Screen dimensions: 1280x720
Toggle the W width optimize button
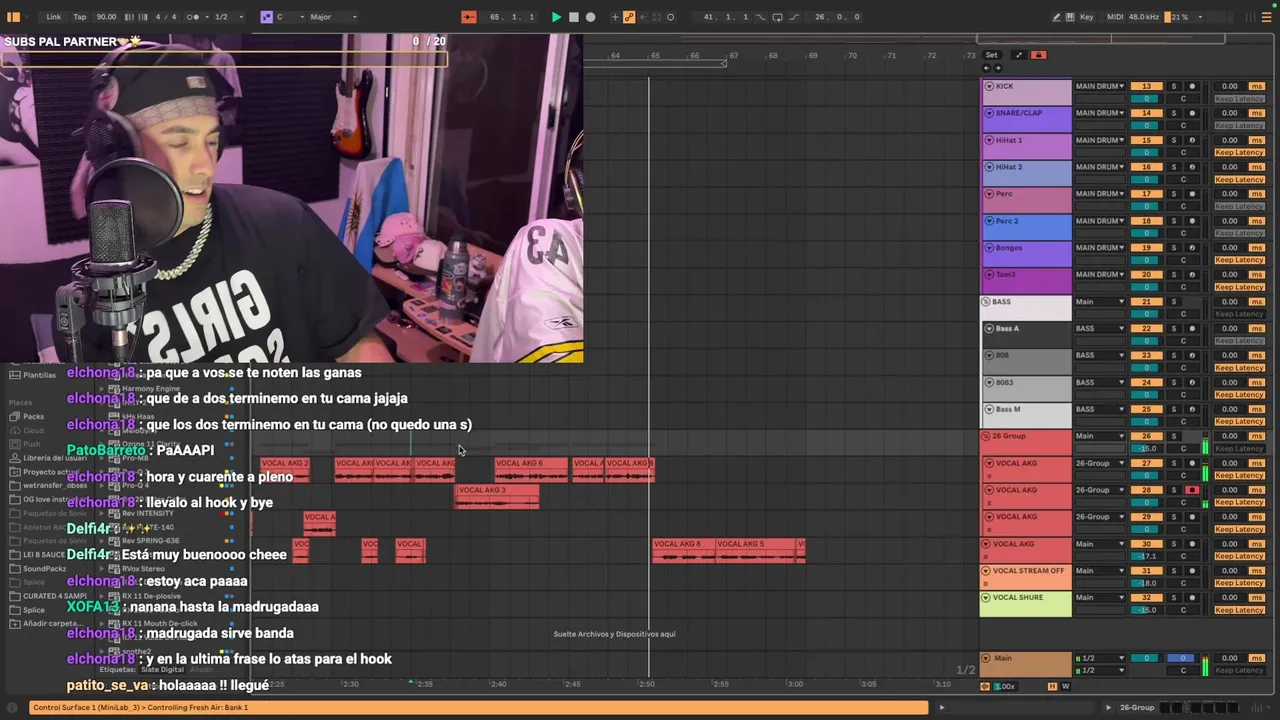tap(1065, 686)
